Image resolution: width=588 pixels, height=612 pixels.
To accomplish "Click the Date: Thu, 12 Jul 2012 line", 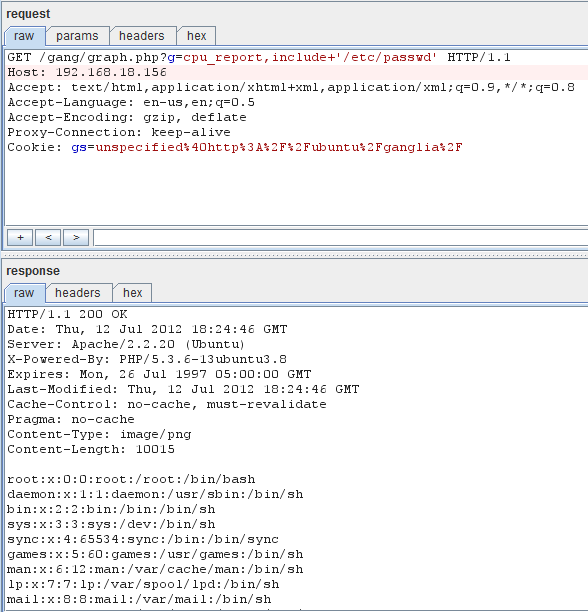I will point(147,329).
